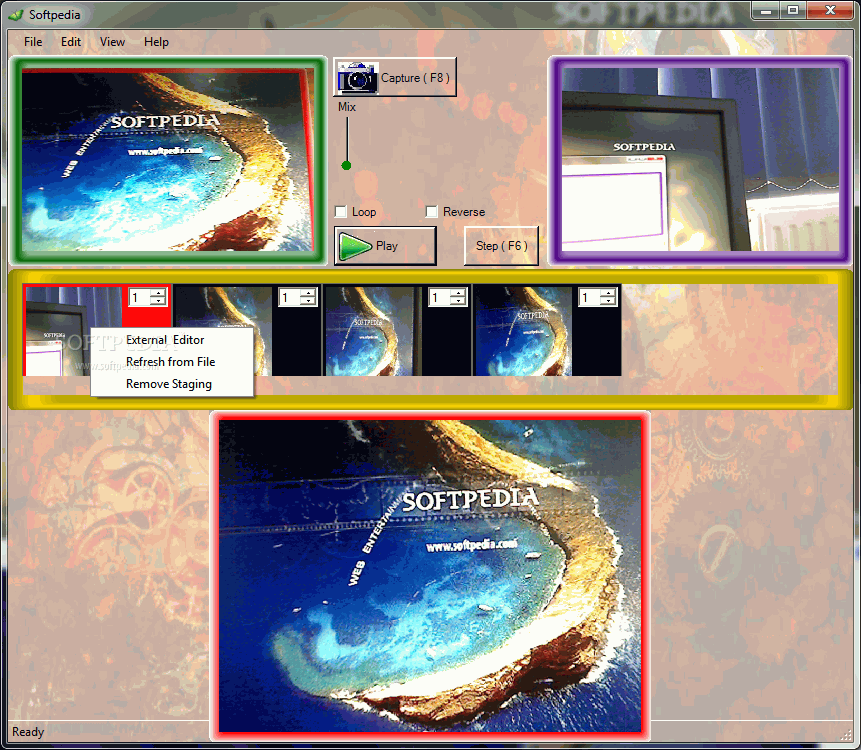The width and height of the screenshot is (861, 750).
Task: Minimize the Softpedia window
Action: click(766, 10)
